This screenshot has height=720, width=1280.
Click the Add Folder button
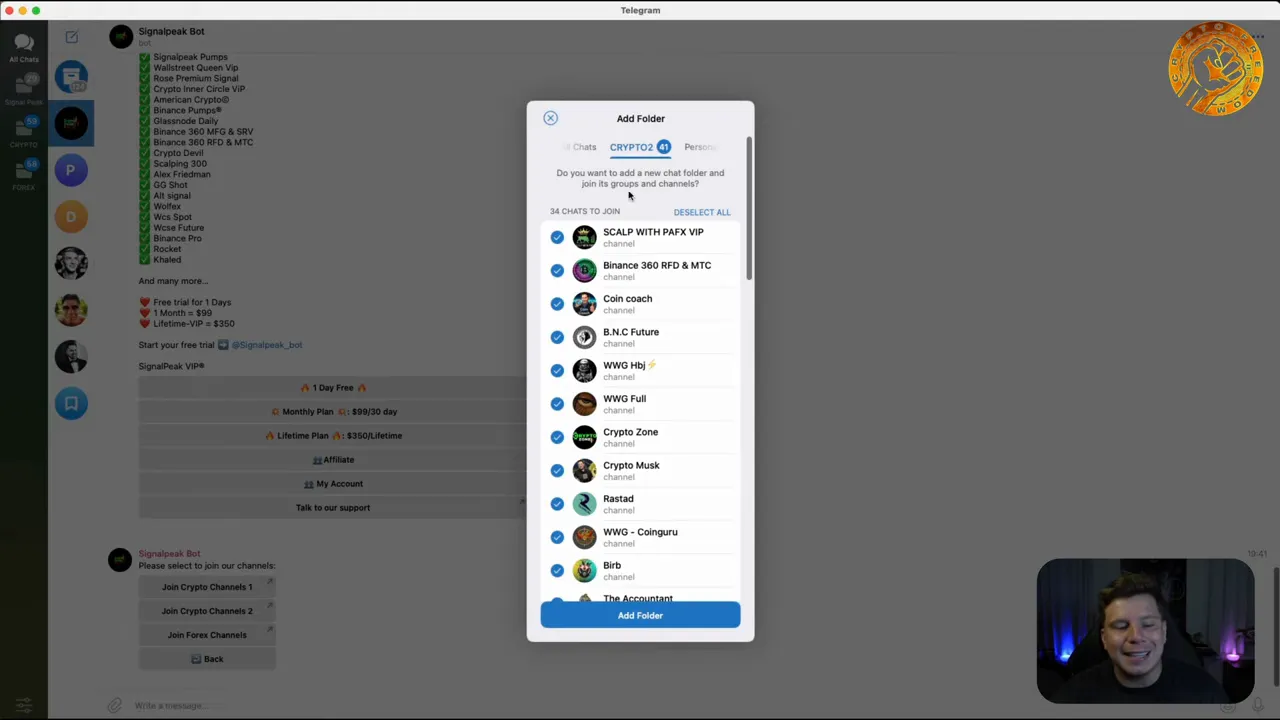[640, 615]
